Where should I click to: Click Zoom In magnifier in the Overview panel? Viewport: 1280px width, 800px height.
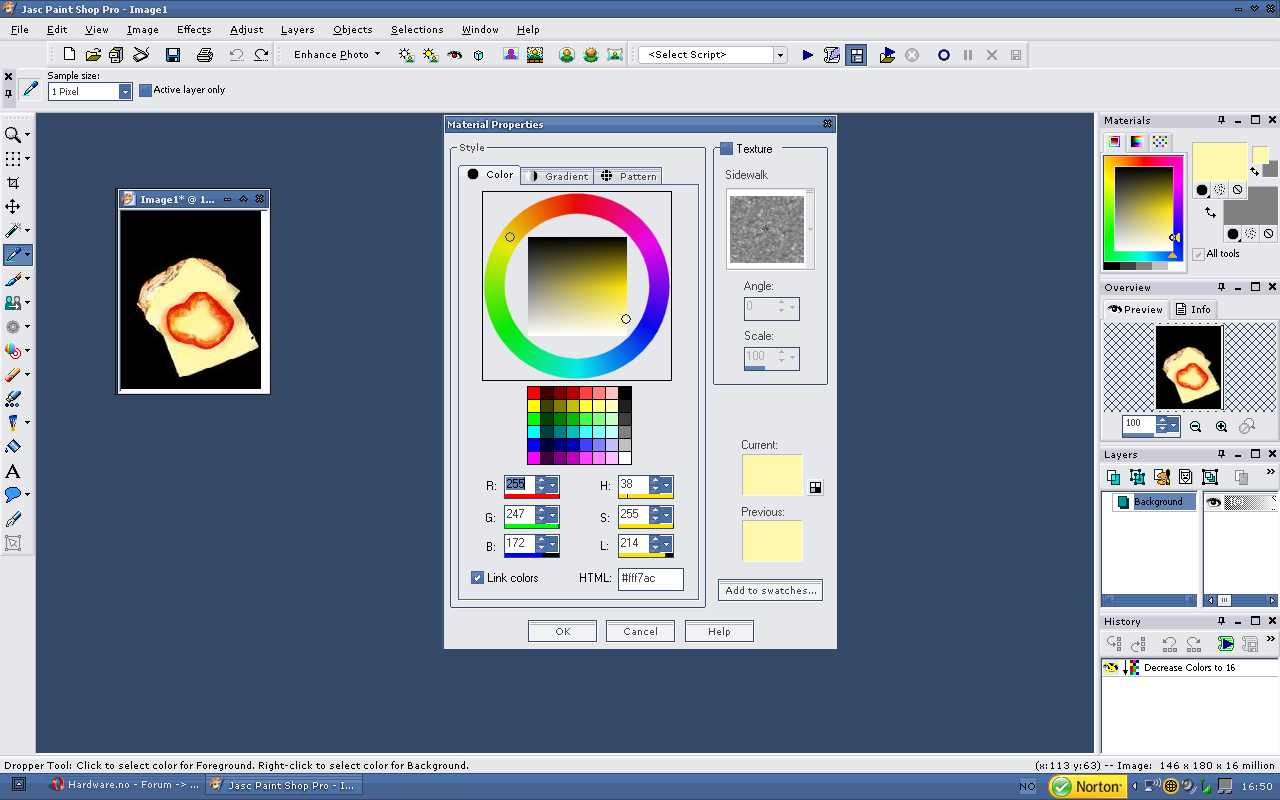pyautogui.click(x=1221, y=426)
